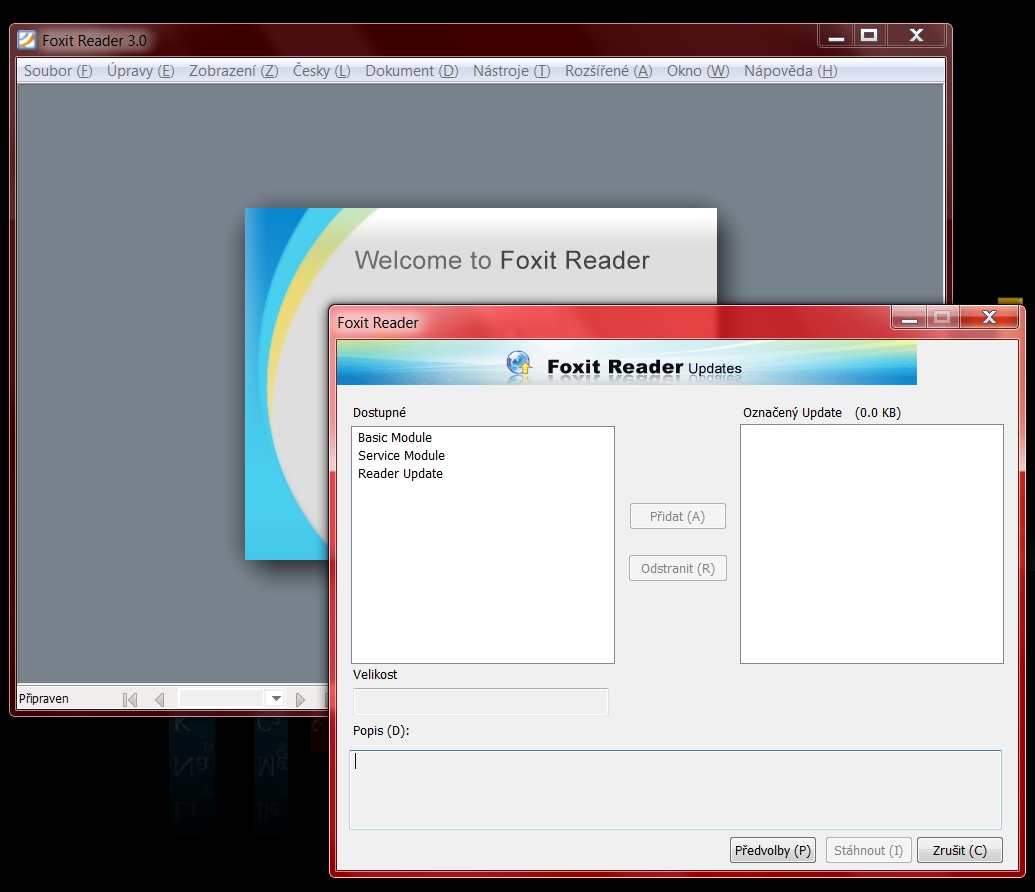This screenshot has width=1035, height=892.
Task: Click the Označený Update list box
Action: point(871,544)
